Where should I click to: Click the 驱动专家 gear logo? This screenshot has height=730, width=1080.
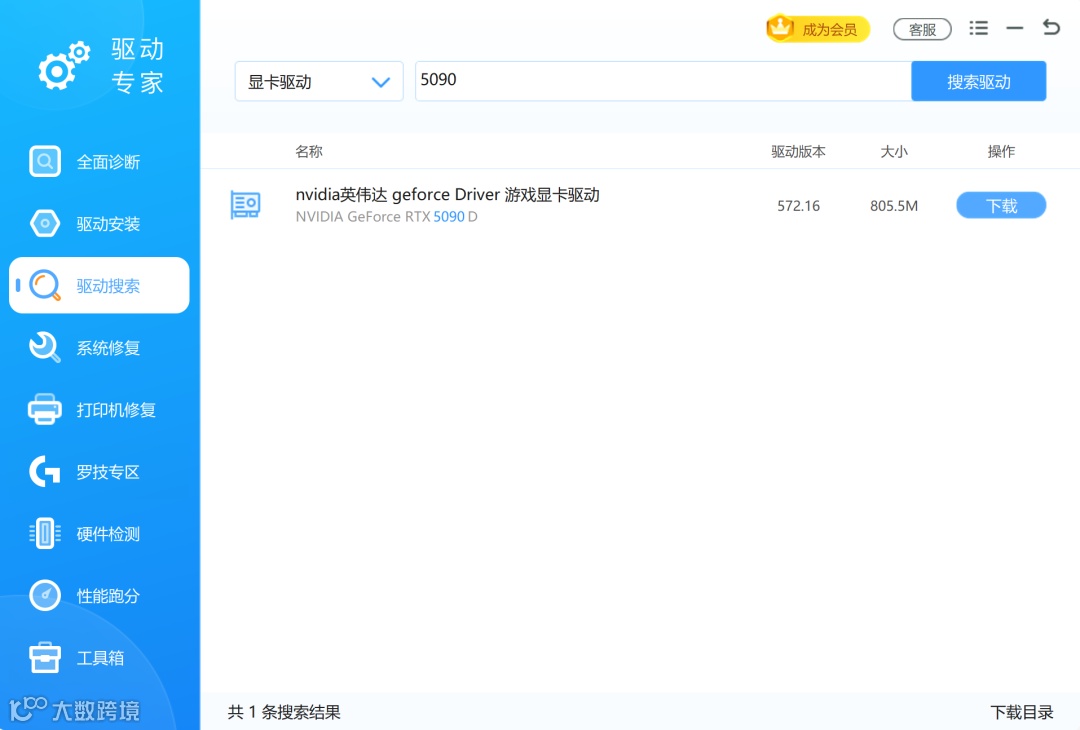[64, 65]
